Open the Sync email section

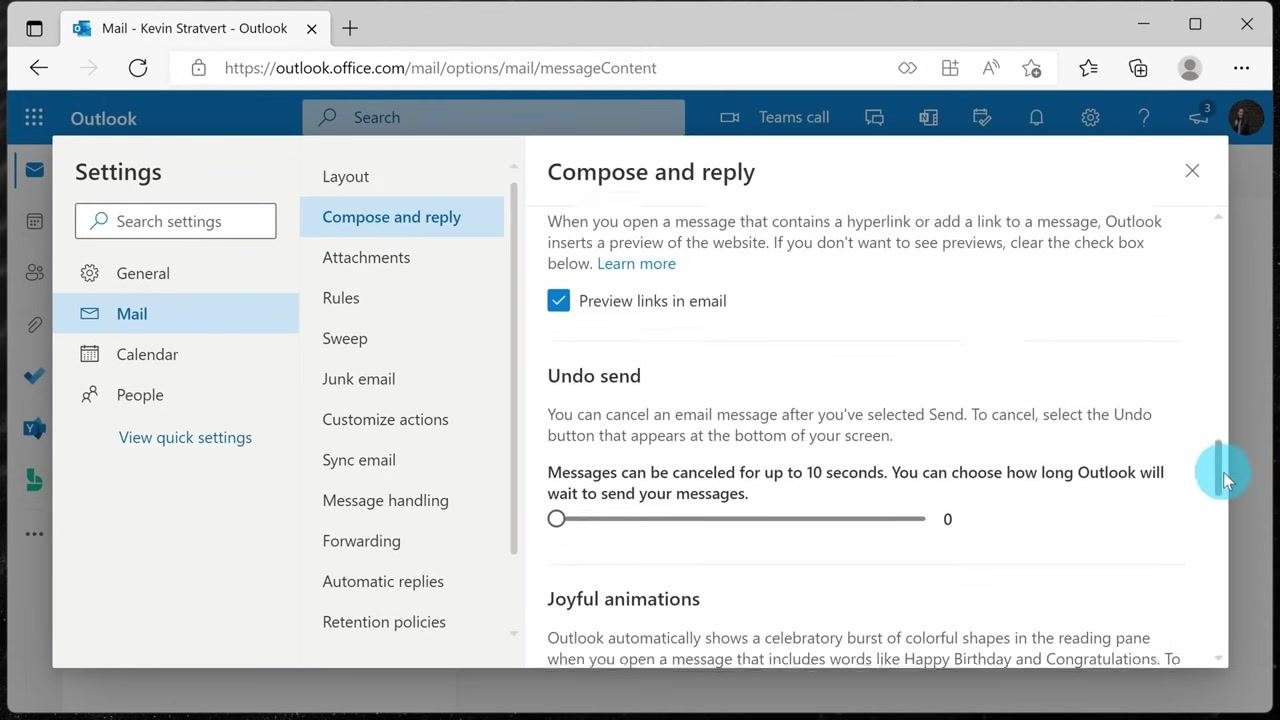tap(402, 460)
